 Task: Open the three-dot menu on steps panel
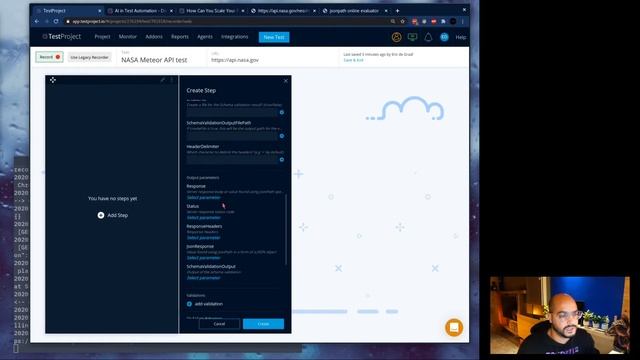172,80
